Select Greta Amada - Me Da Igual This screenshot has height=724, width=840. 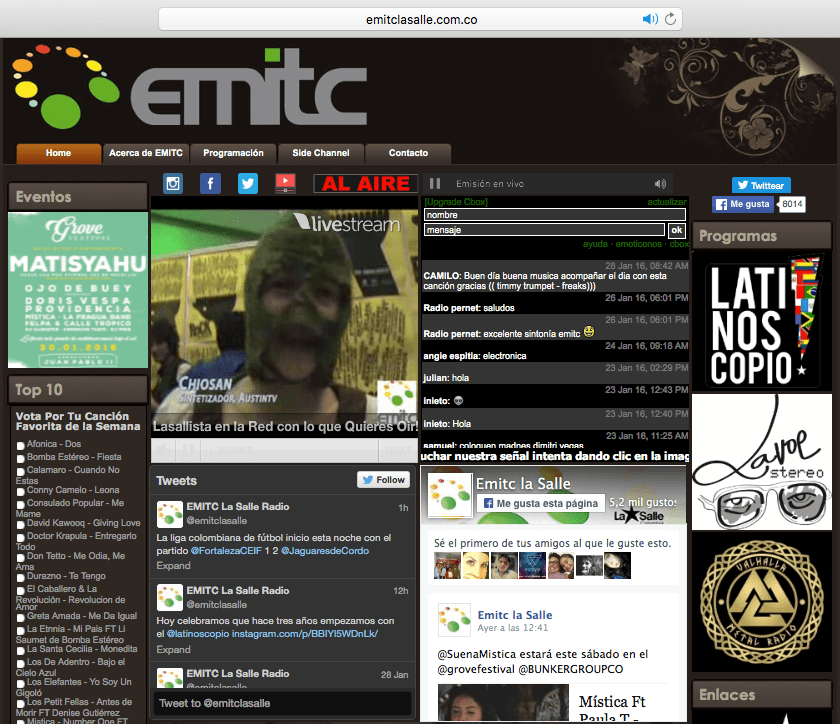[20, 618]
